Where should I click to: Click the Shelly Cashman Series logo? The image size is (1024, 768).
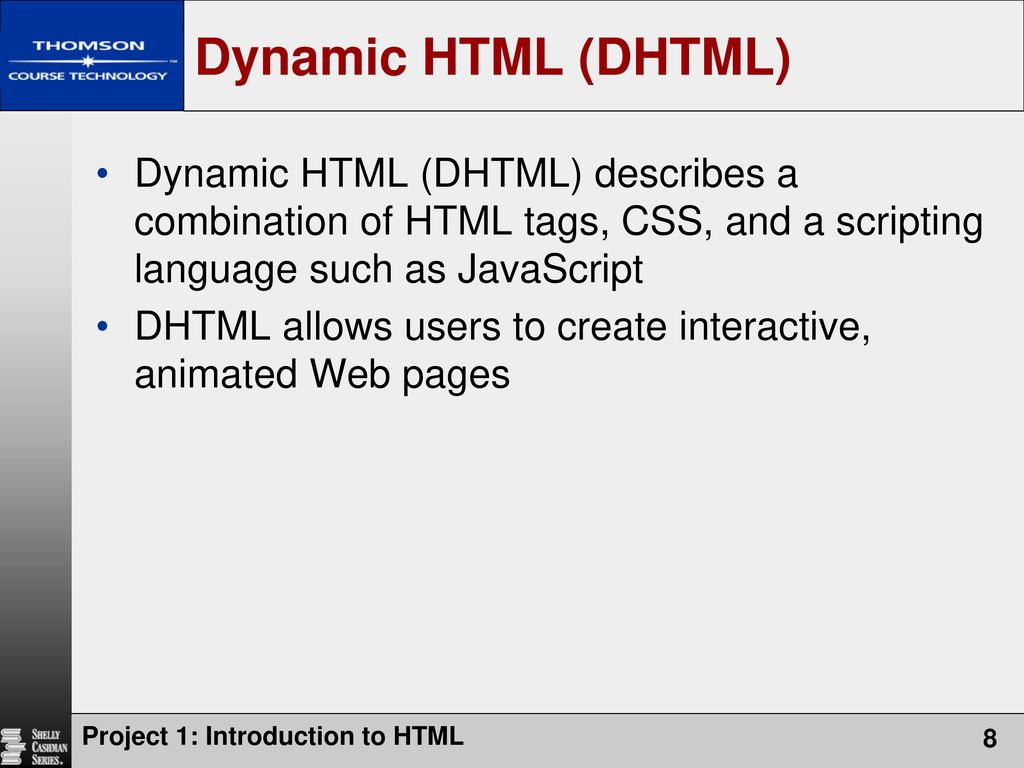click(x=35, y=746)
